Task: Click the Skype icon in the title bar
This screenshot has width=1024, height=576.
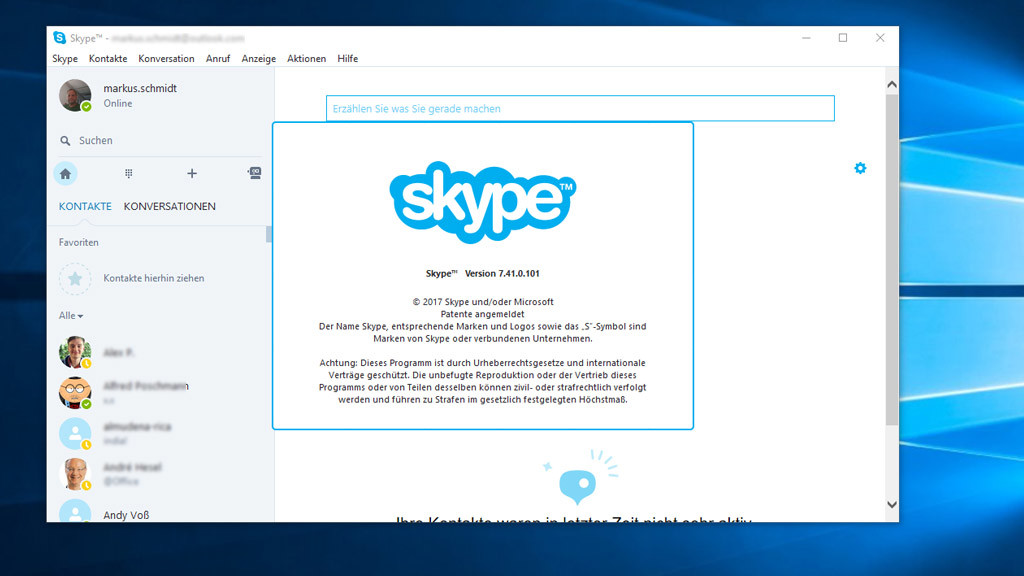Action: (x=59, y=37)
